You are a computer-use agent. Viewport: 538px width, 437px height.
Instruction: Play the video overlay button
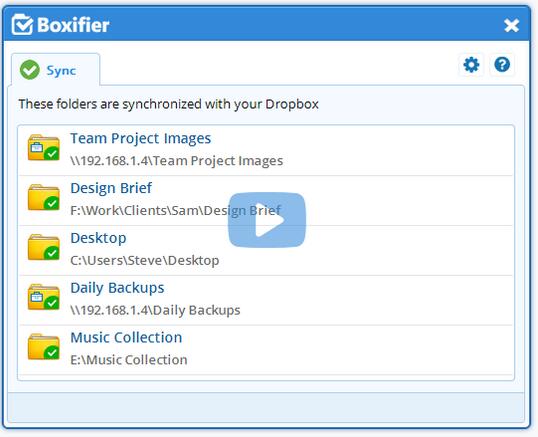pos(267,220)
